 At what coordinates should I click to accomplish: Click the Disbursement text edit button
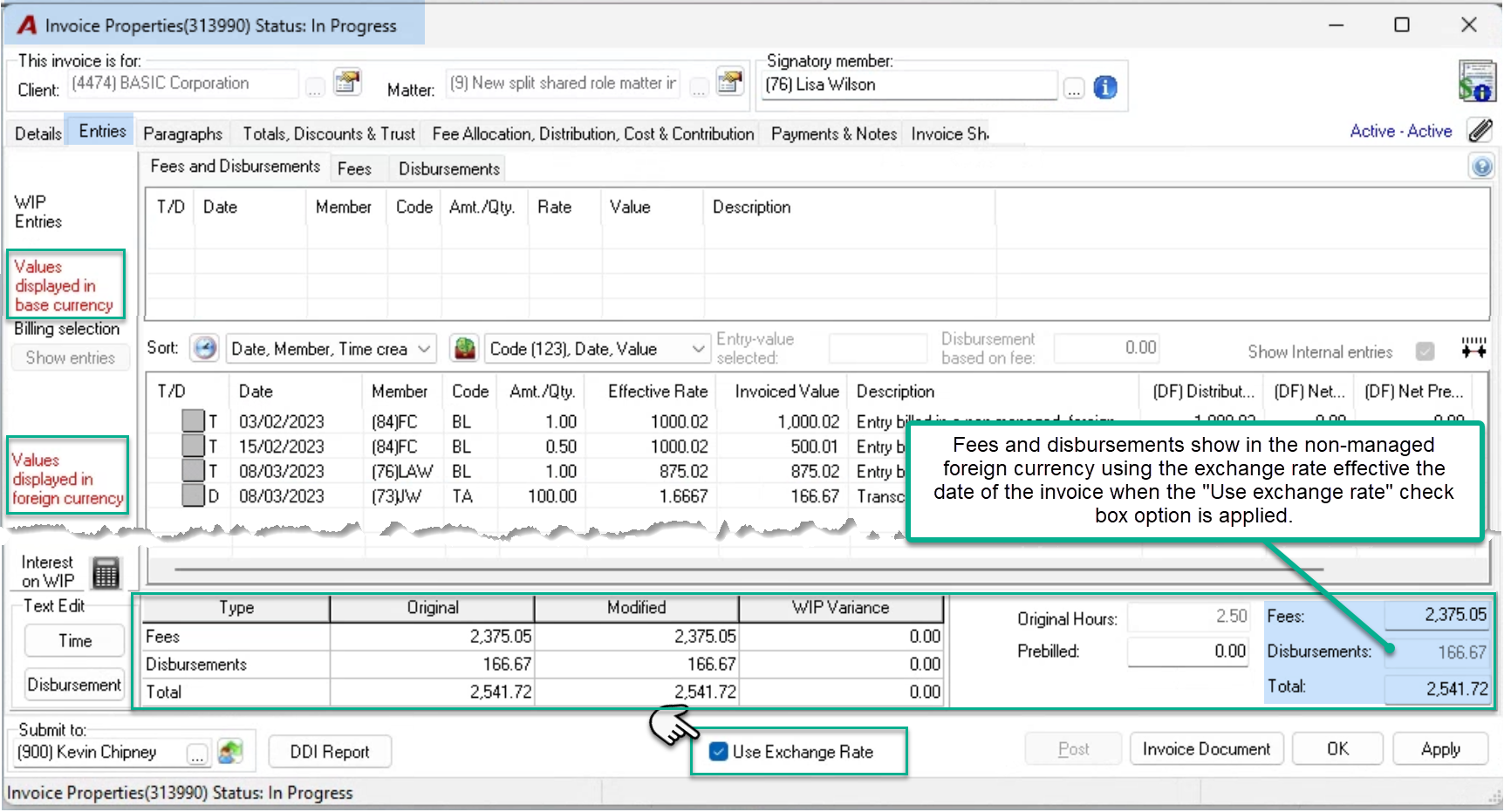[x=75, y=685]
